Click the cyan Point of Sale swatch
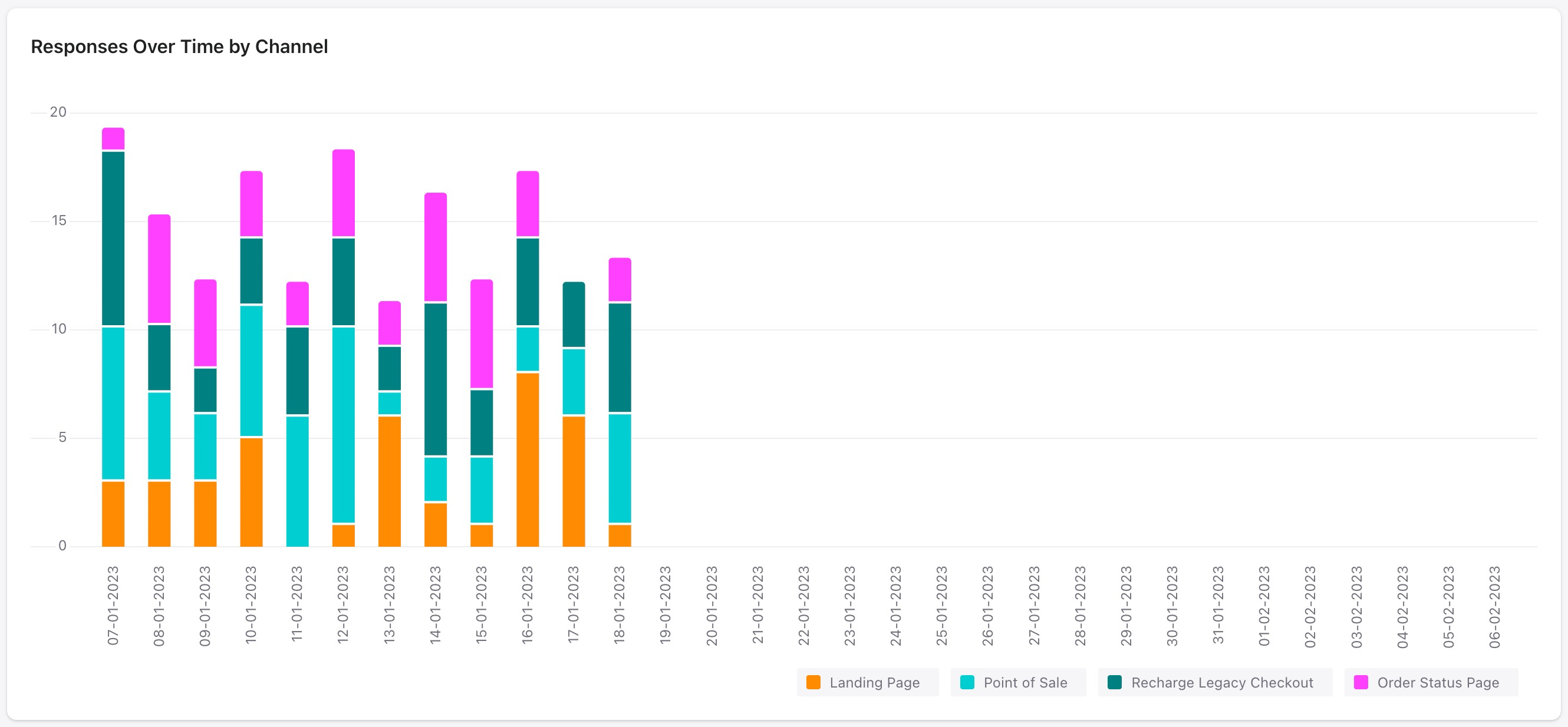Screen dimensions: 1568x727 (967, 683)
